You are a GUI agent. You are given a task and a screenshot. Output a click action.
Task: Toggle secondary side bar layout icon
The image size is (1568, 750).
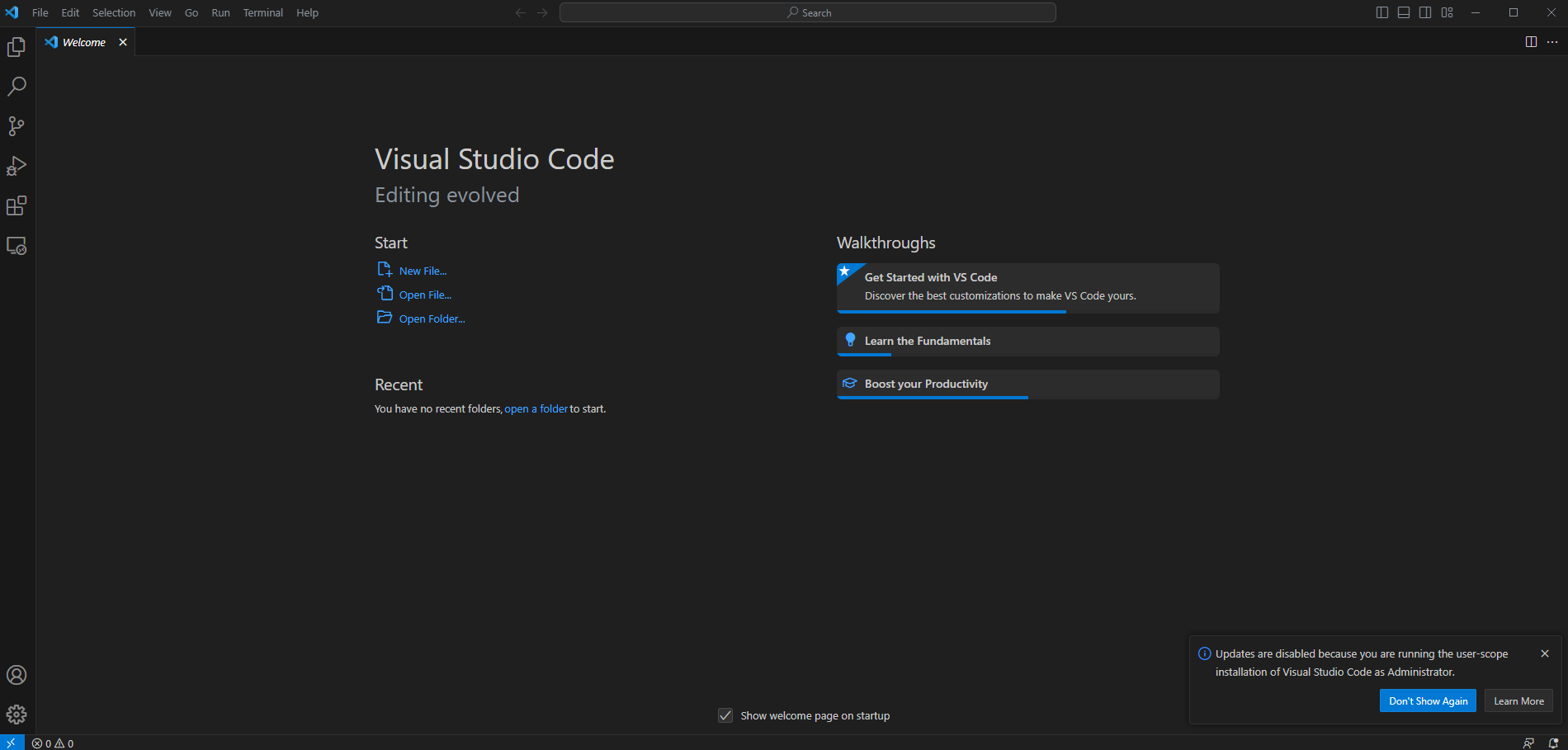(x=1425, y=12)
